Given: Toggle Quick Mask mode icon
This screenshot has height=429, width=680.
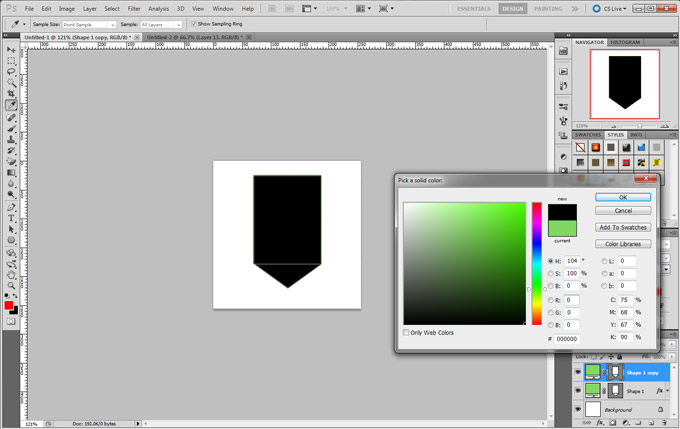Looking at the screenshot, I should 11,321.
